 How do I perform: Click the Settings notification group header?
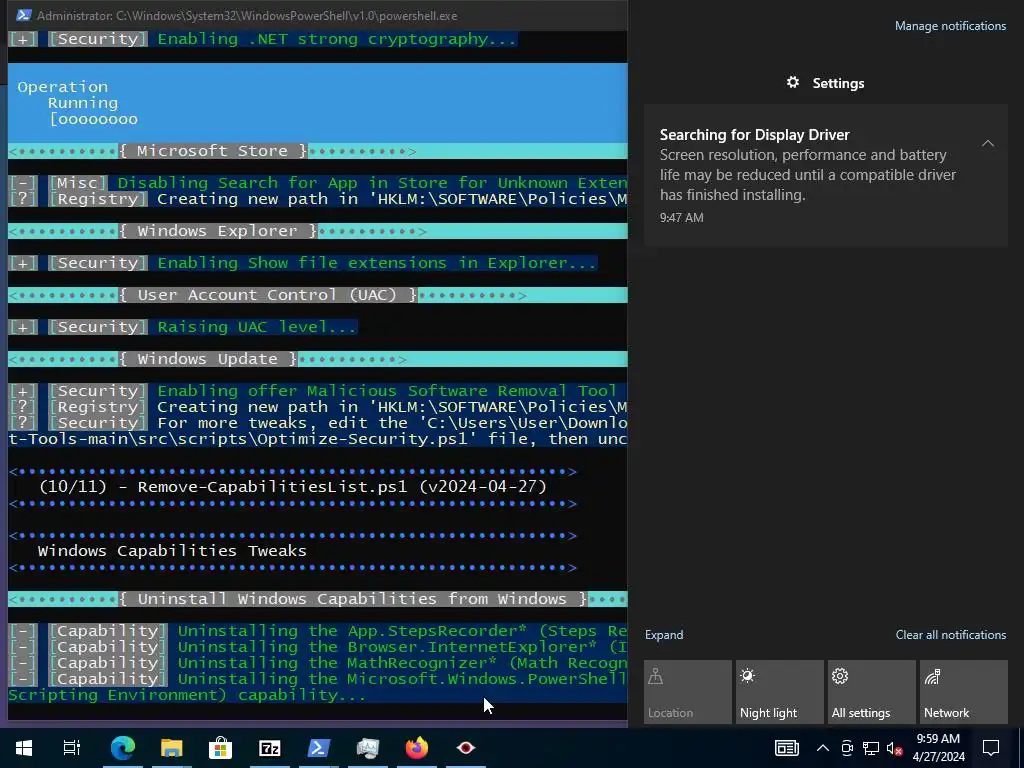click(825, 83)
